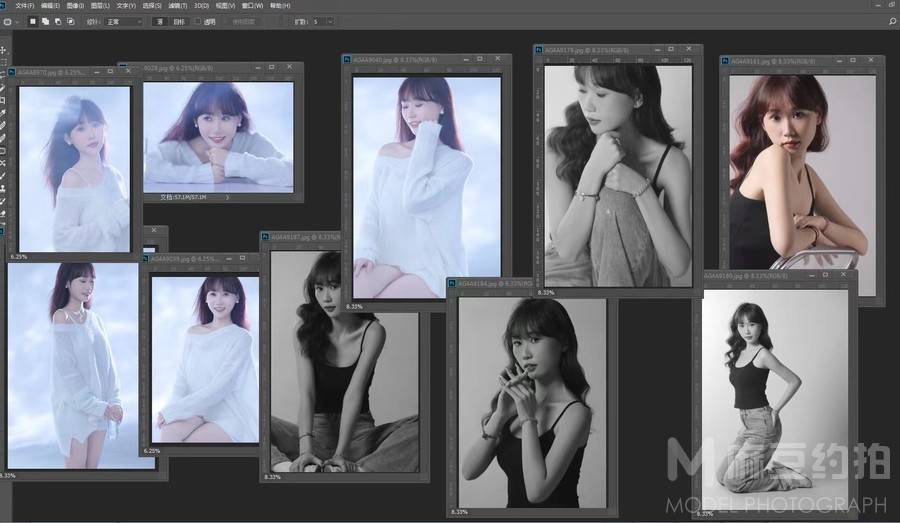Maximize the AG4A9181.jpg document window

853,60
